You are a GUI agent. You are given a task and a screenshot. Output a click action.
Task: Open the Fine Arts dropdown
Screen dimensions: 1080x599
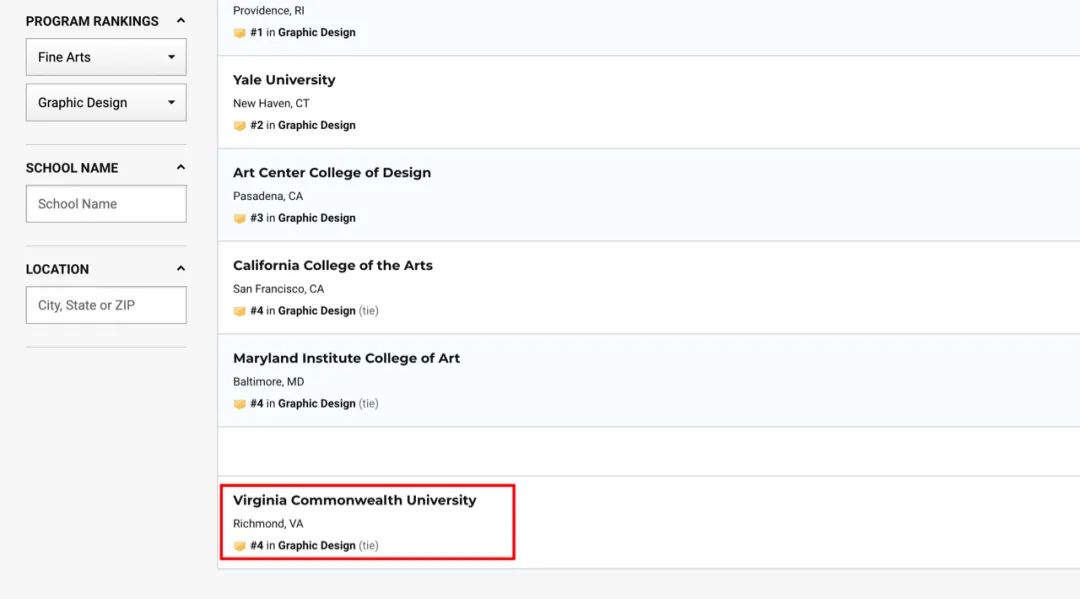pos(106,57)
